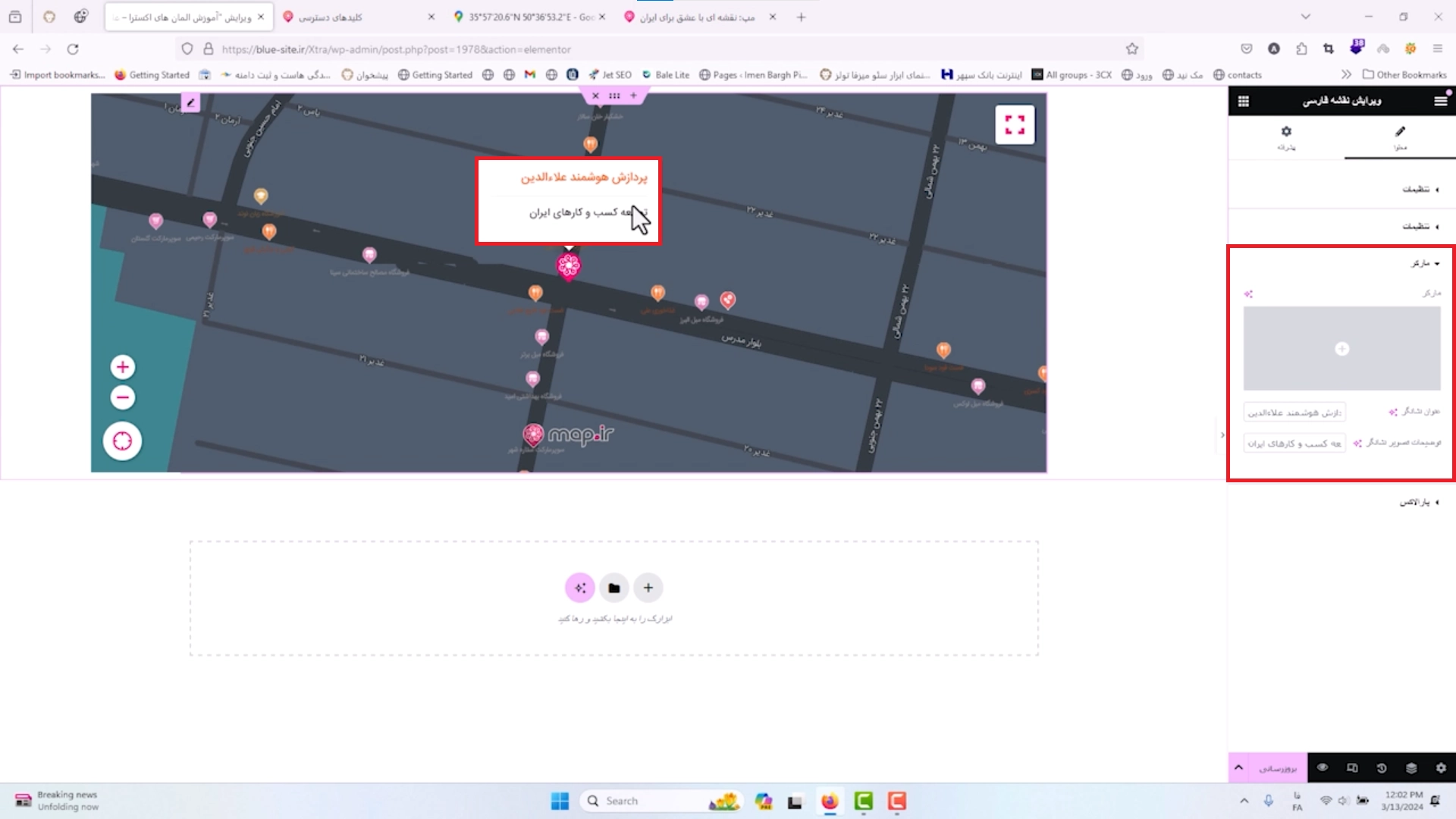This screenshot has width=1456, height=819.
Task: Open Firefox extensions puzzle icon
Action: 1301,49
